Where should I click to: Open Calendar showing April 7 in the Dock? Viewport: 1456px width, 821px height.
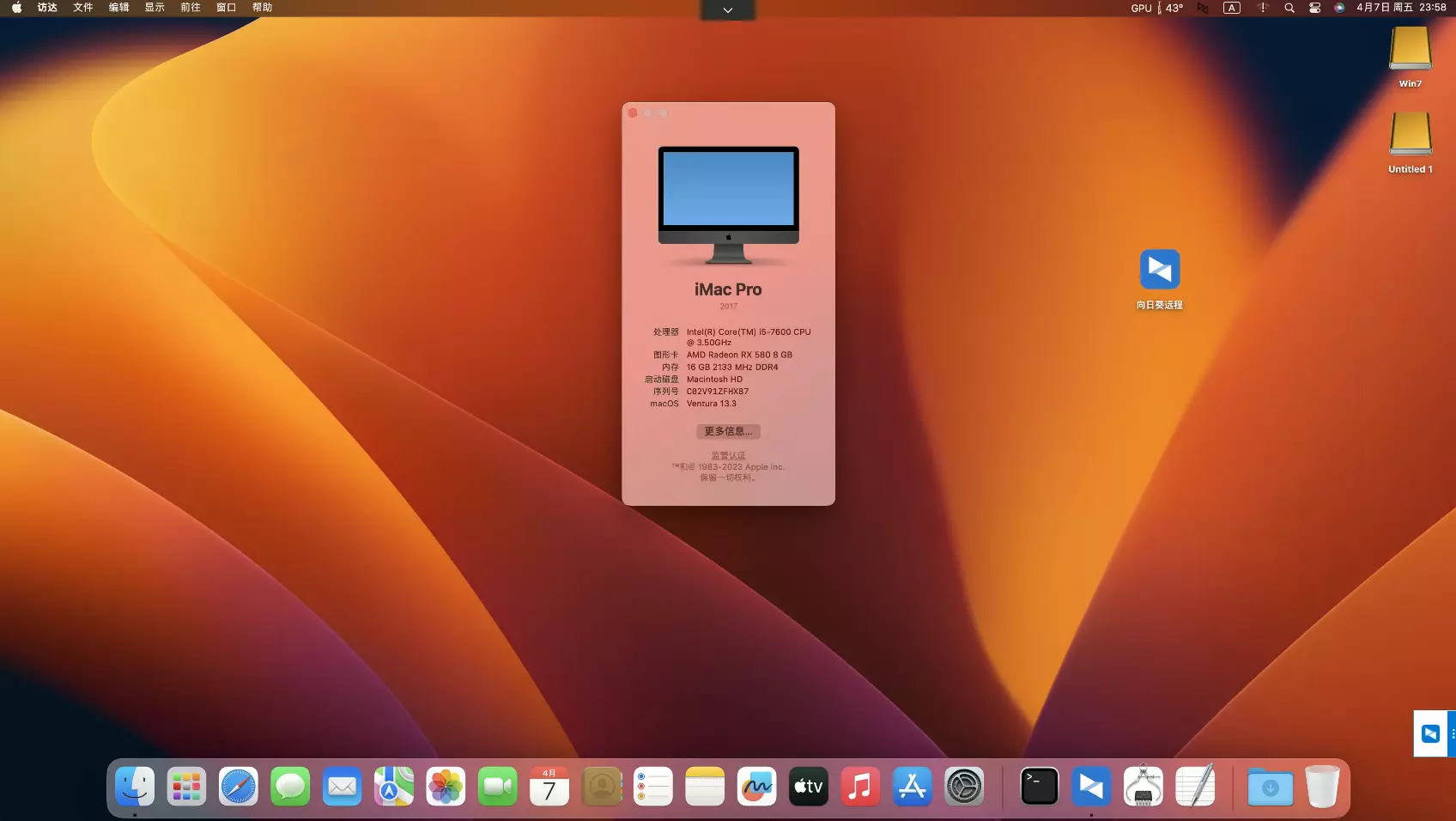[x=549, y=786]
